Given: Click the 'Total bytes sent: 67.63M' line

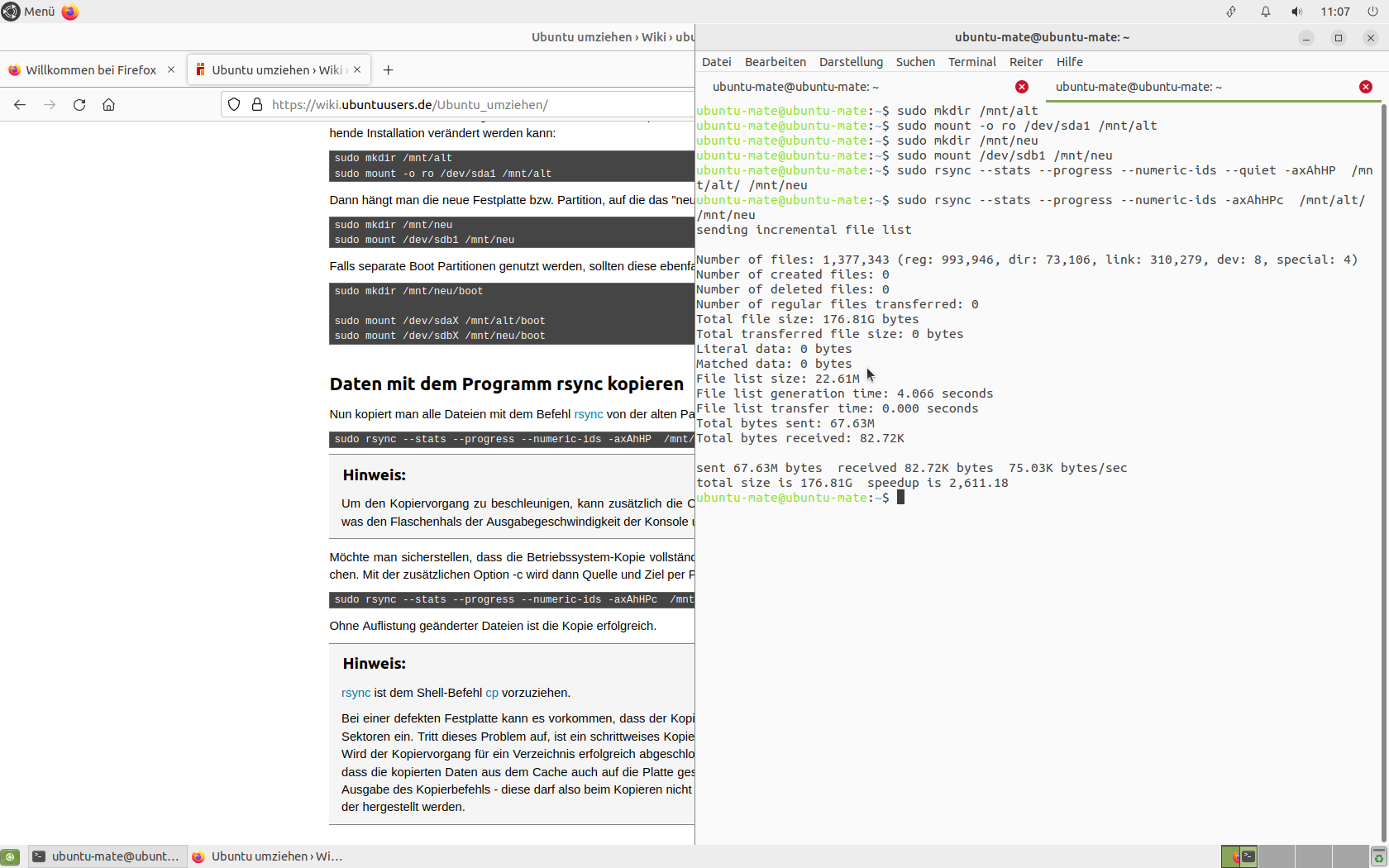Looking at the screenshot, I should (x=785, y=423).
